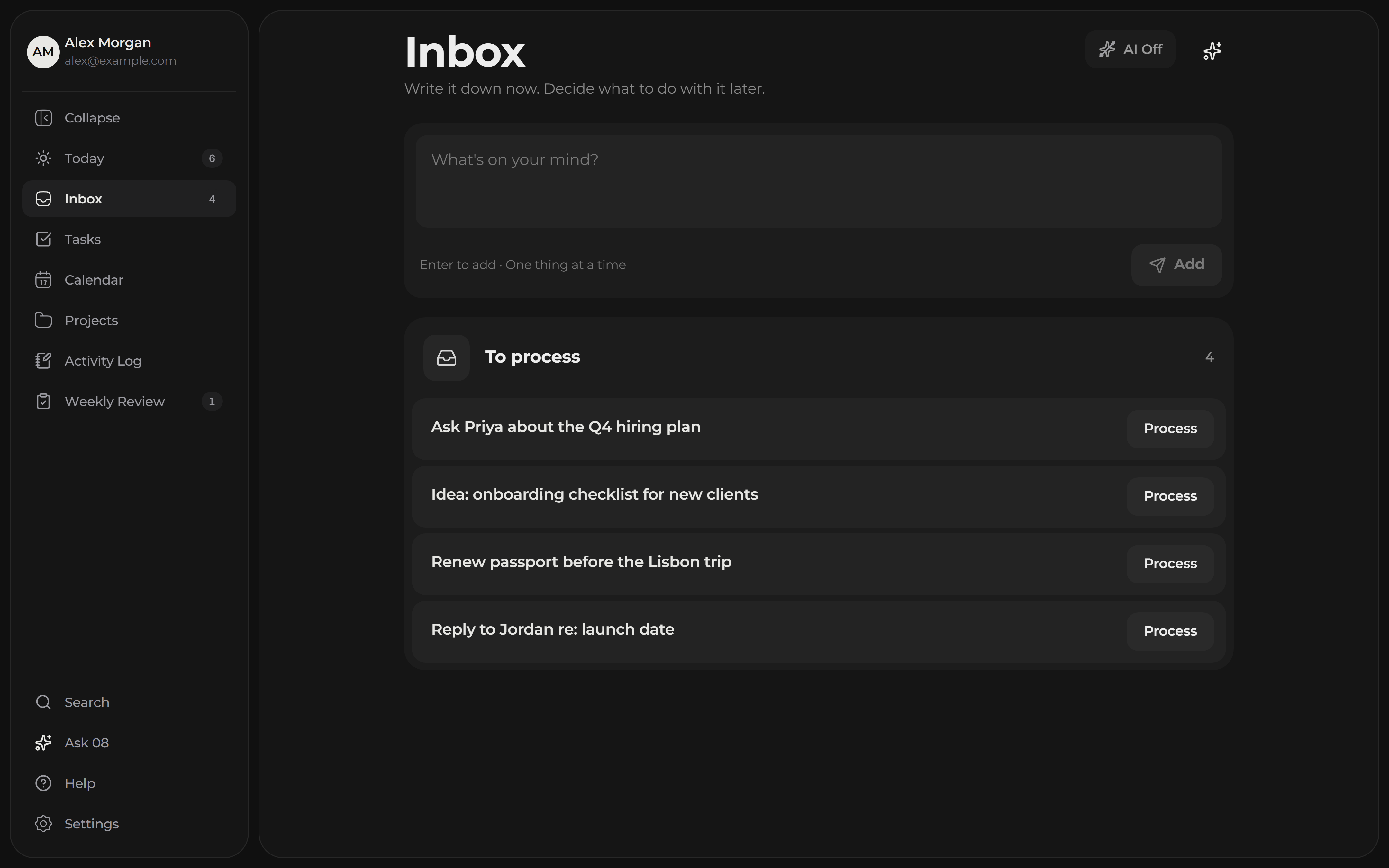Click the Inbox tray icon in sidebar
1389x868 pixels.
click(x=43, y=199)
